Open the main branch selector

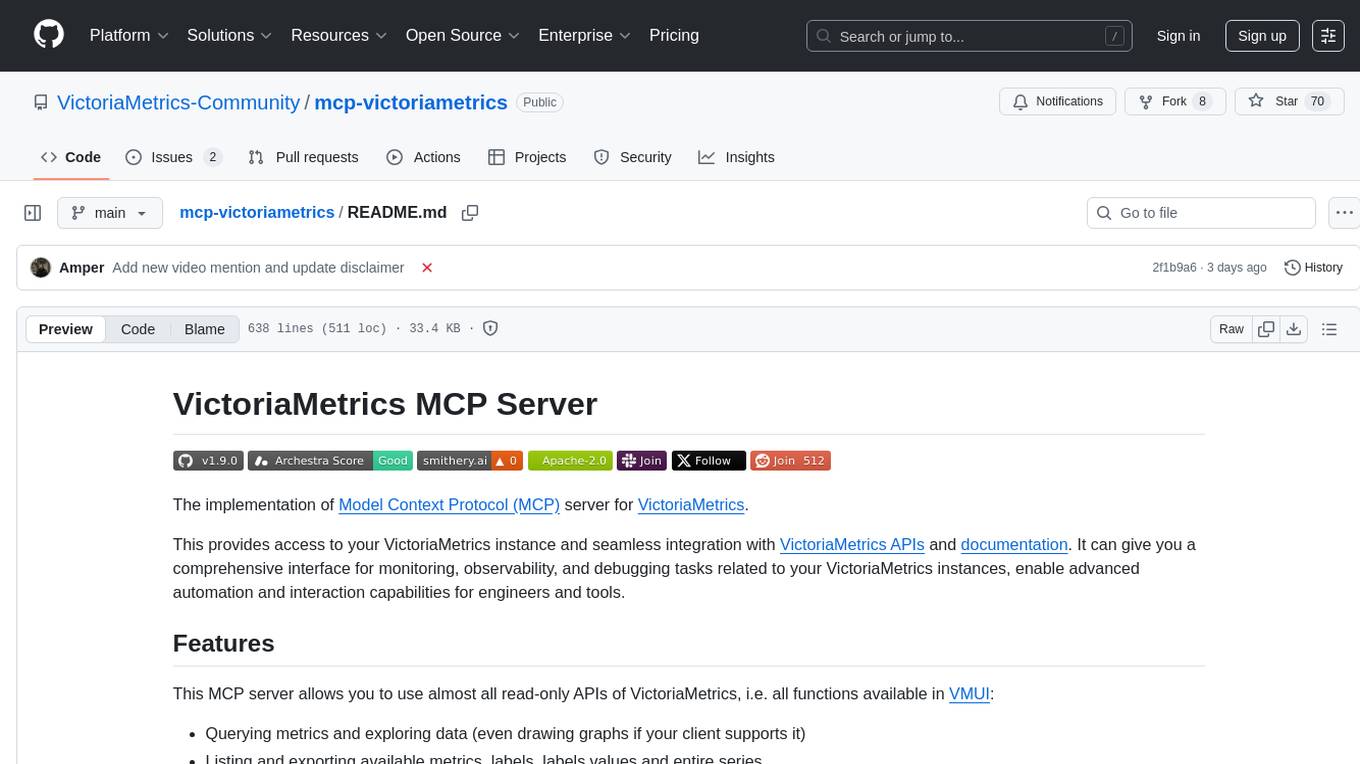[x=110, y=213]
